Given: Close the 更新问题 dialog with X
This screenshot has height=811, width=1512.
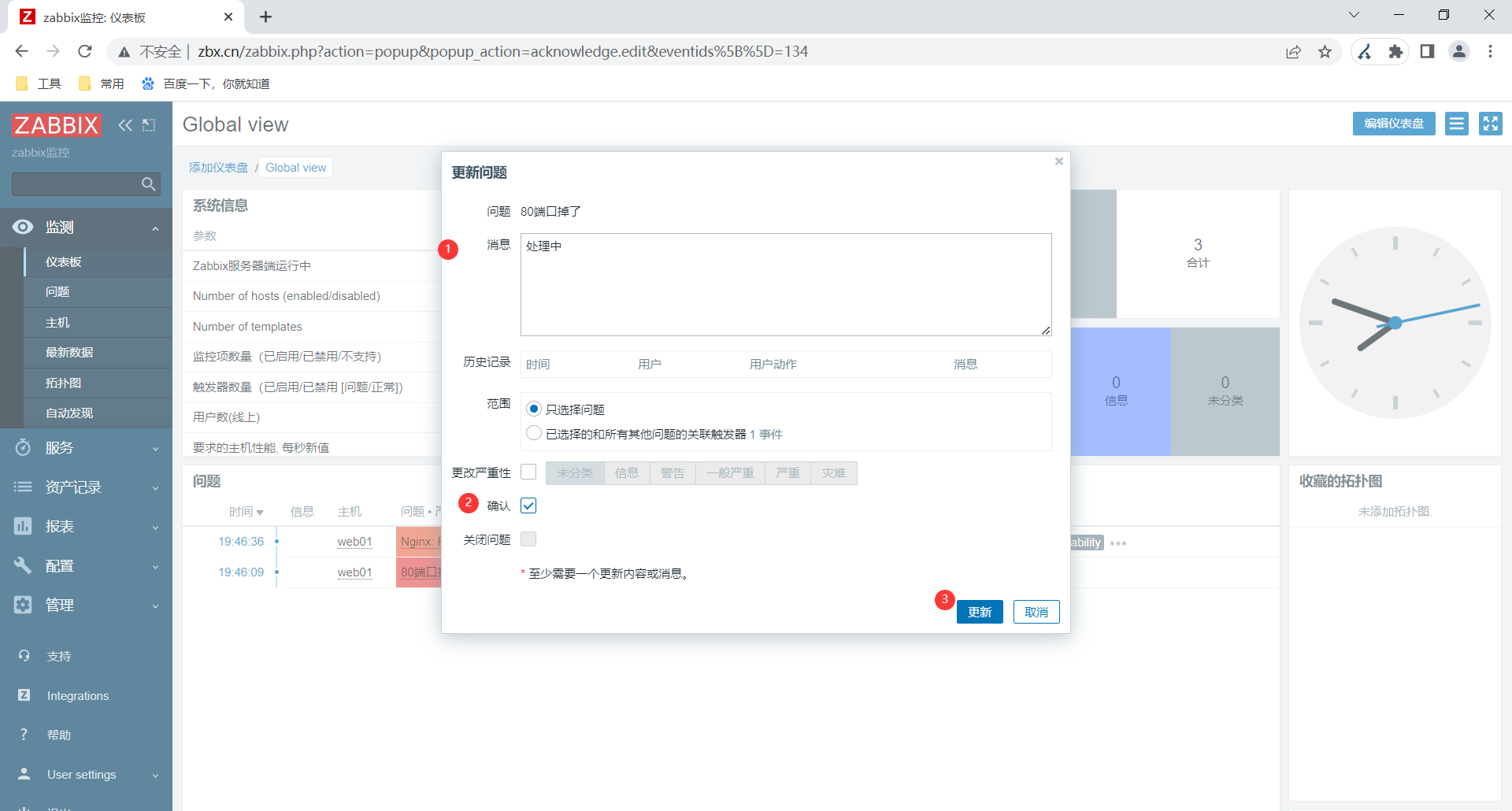Looking at the screenshot, I should (x=1059, y=161).
